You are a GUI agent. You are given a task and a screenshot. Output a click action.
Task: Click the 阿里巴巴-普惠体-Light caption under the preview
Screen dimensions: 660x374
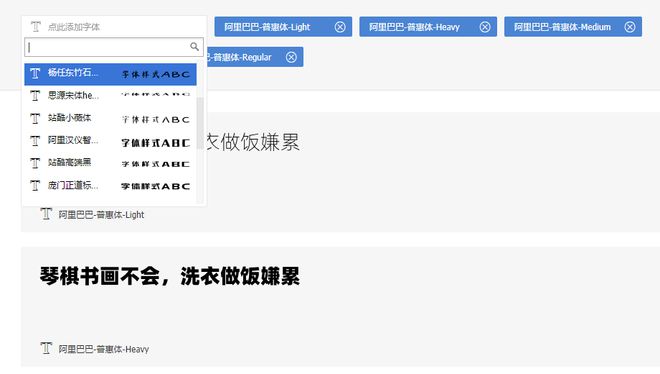tap(101, 215)
